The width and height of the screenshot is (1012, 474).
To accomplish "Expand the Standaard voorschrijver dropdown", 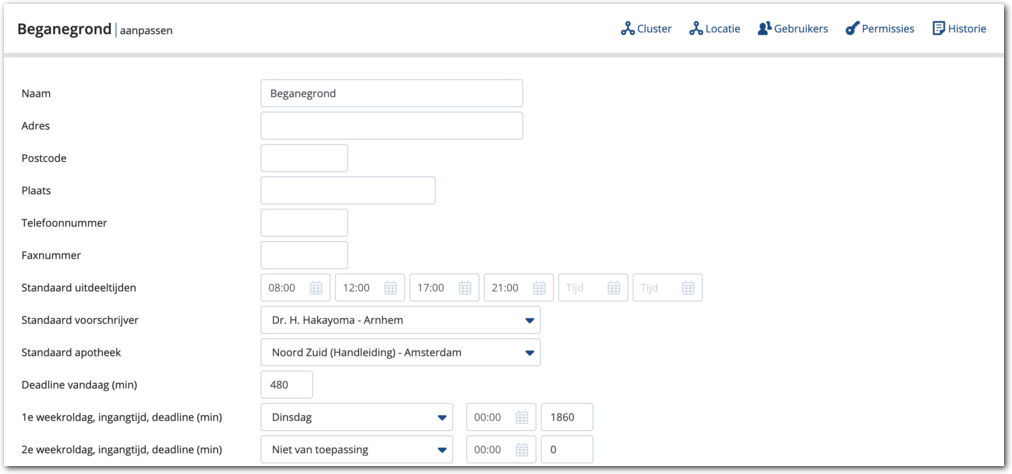I will tap(528, 321).
